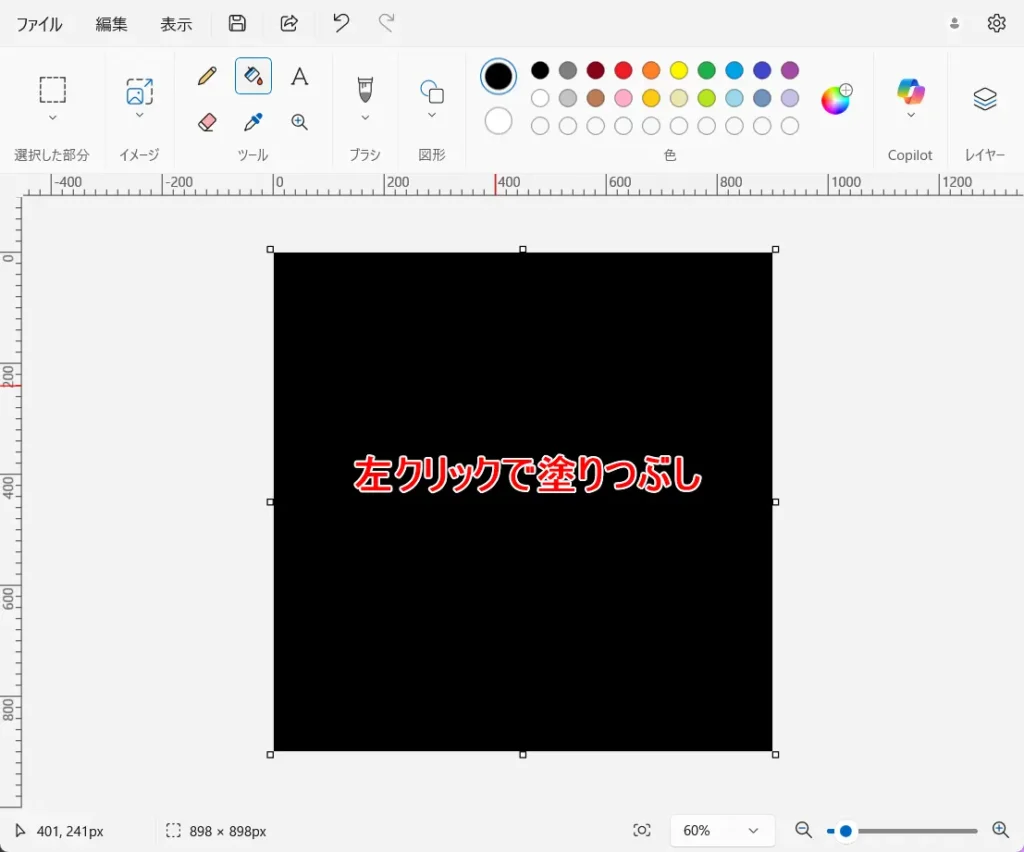Viewport: 1024px width, 852px height.
Task: Open the account profile icon
Action: pyautogui.click(x=954, y=24)
